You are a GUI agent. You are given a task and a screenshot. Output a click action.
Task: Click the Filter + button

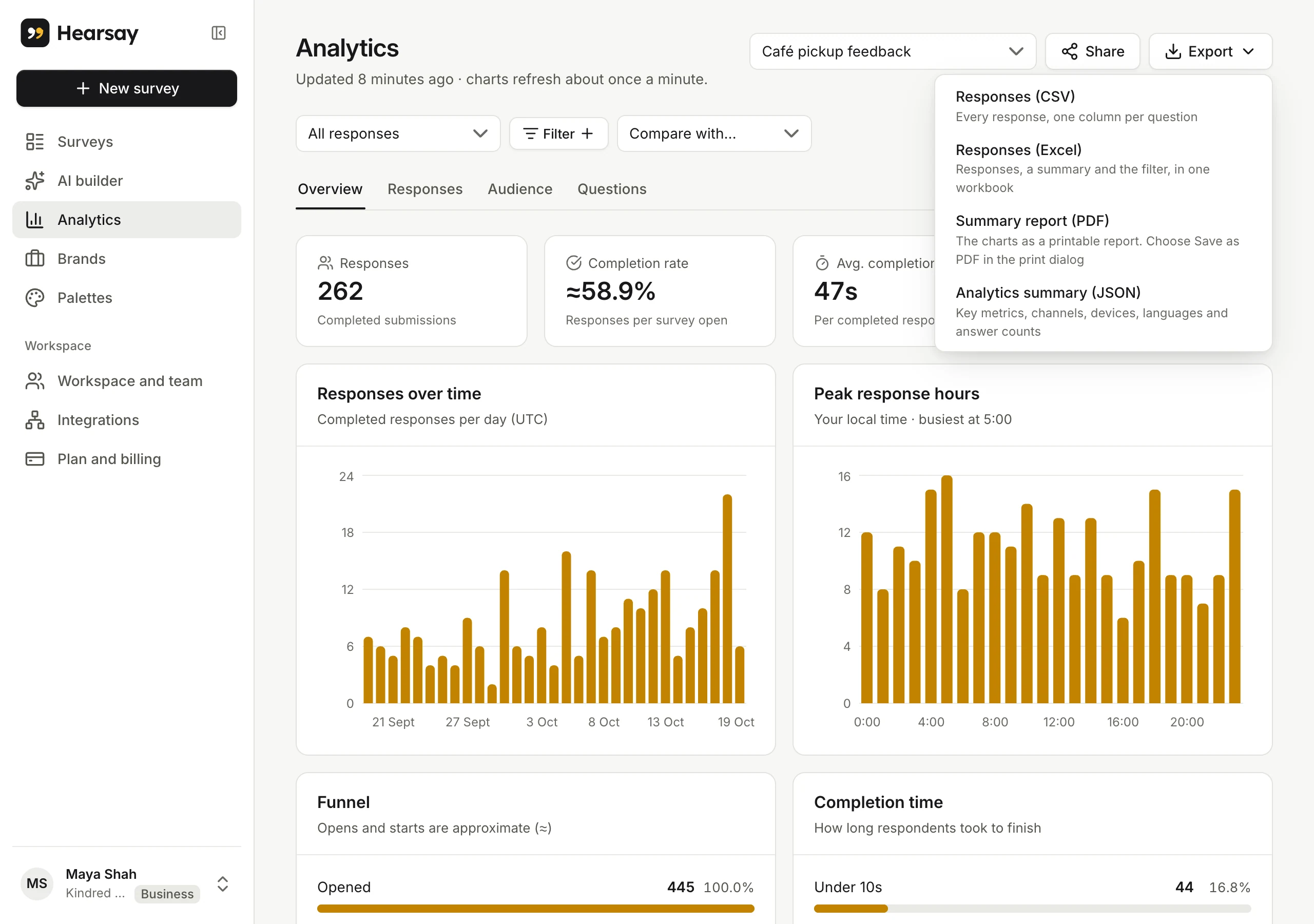(x=558, y=134)
